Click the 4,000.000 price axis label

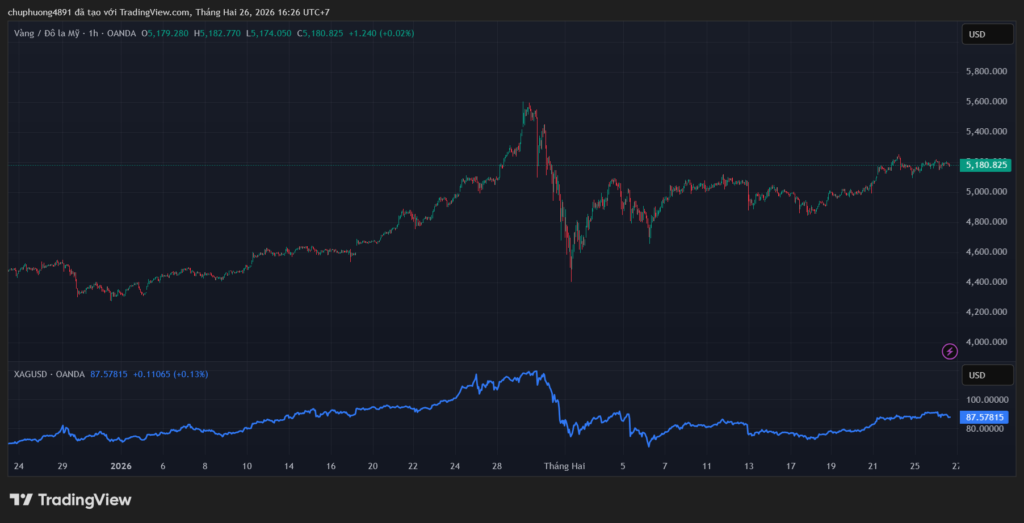click(x=985, y=342)
